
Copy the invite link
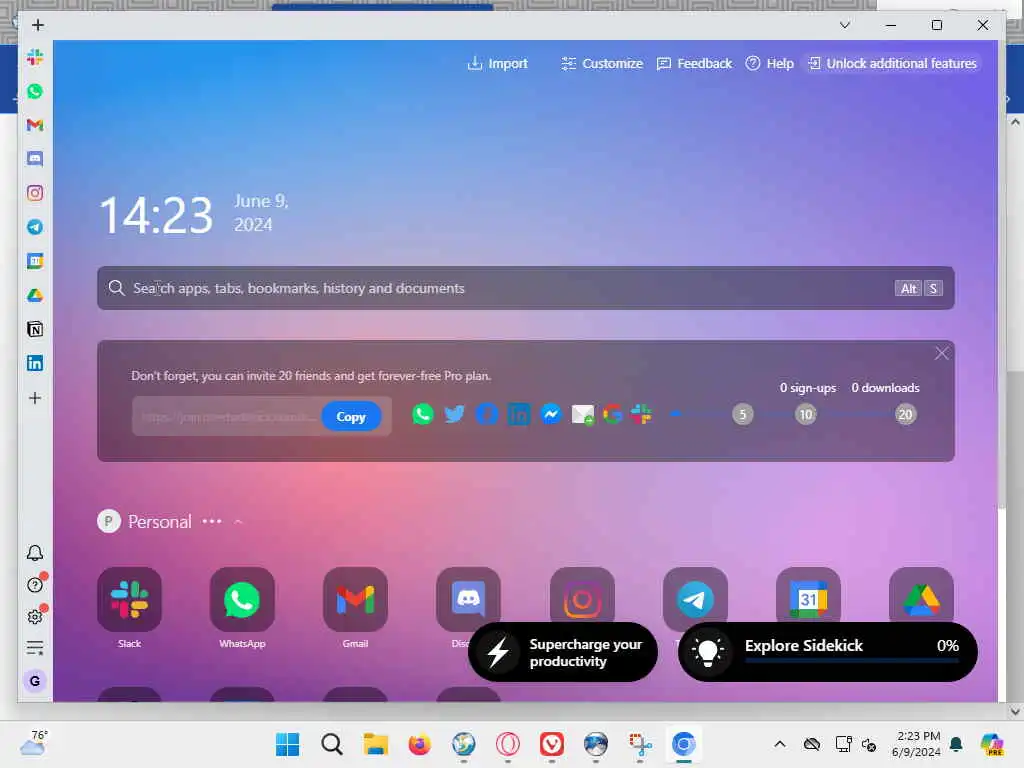pos(351,417)
